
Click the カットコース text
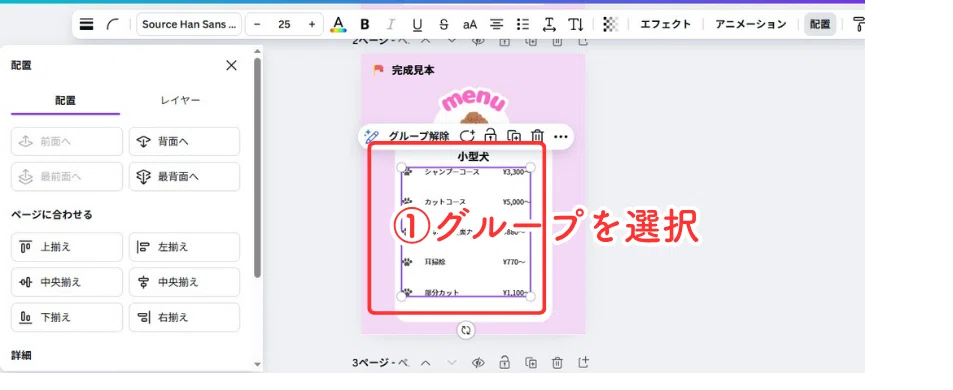coord(445,202)
